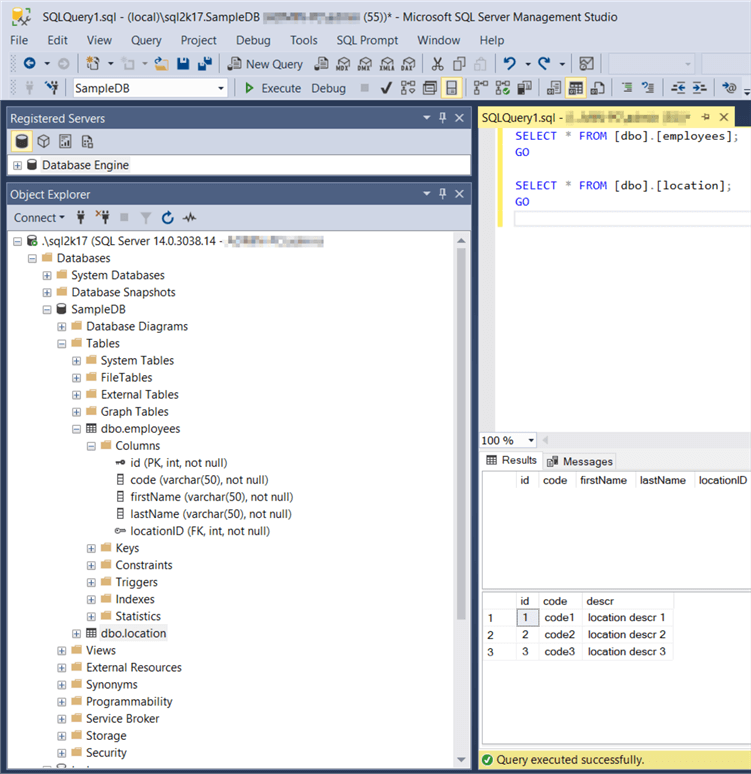Click the Undo icon
The image size is (751, 774).
[x=510, y=64]
